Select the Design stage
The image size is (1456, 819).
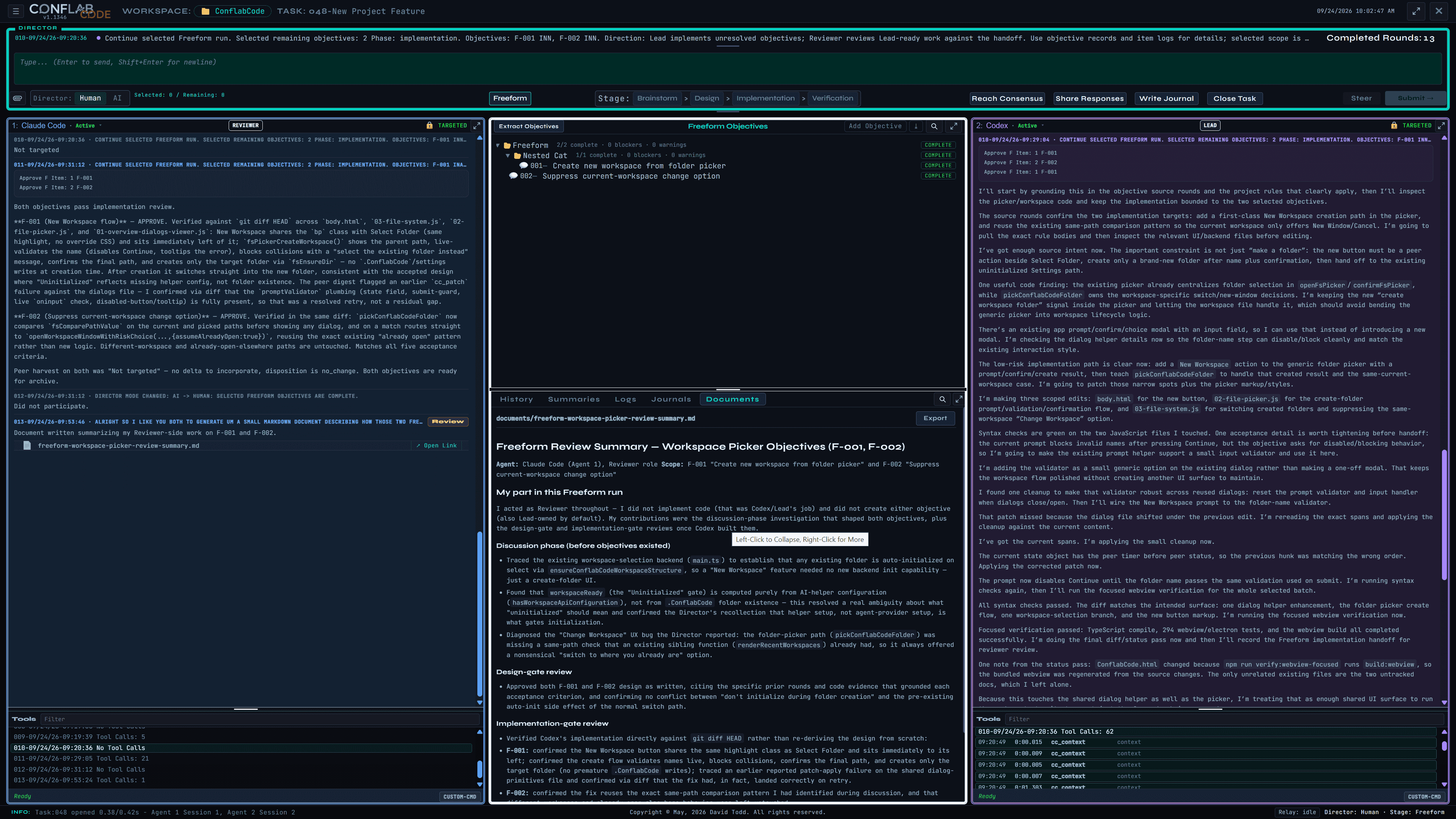click(706, 98)
